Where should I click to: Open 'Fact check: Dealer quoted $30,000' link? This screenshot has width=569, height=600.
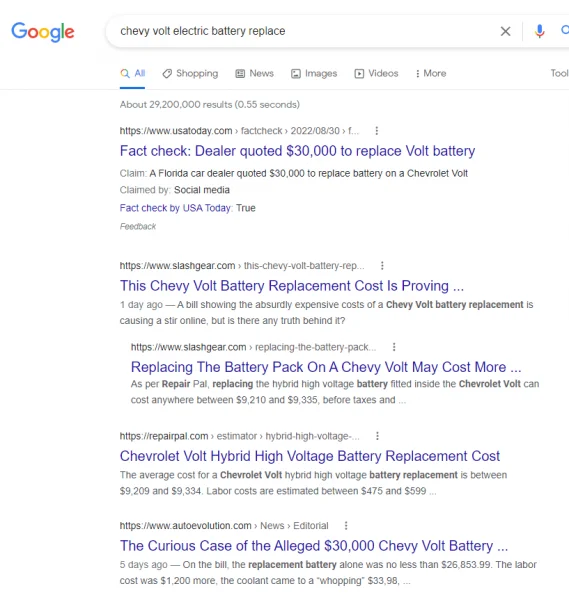pos(297,151)
